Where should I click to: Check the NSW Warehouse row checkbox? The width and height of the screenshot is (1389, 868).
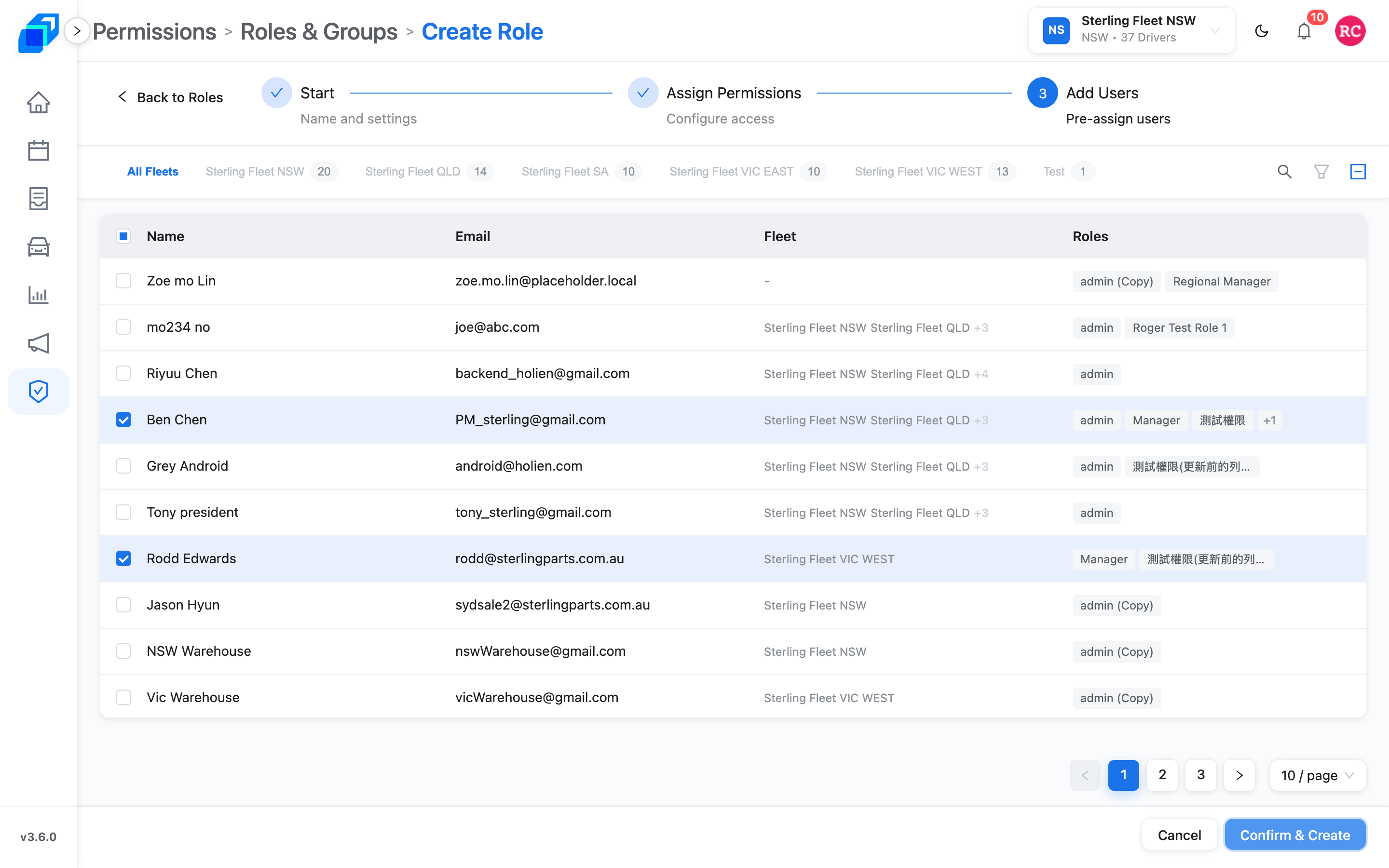(123, 651)
